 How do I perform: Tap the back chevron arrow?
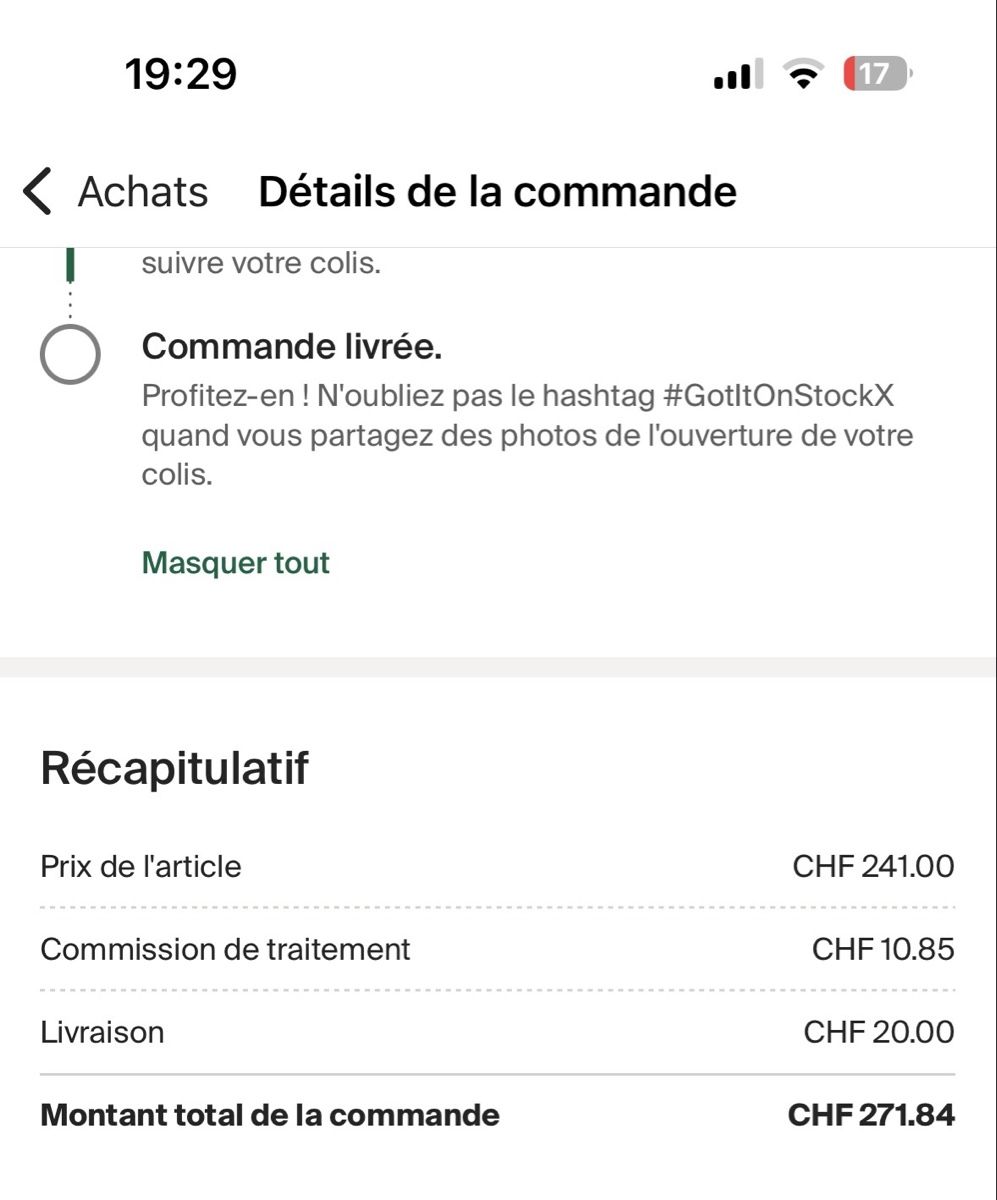[x=37, y=191]
